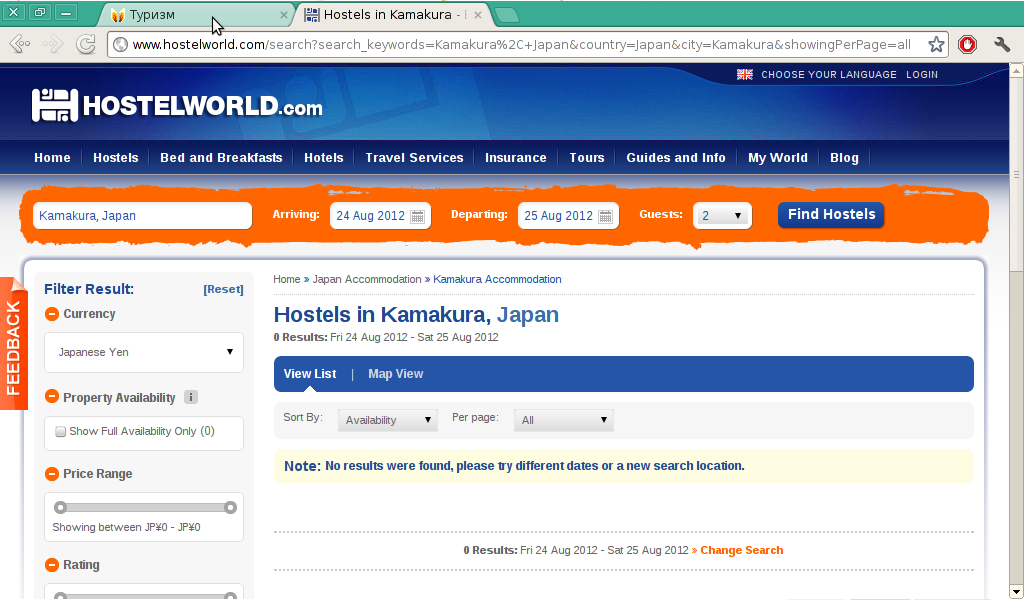
Task: Open the Hotels navigation item
Action: click(x=323, y=157)
